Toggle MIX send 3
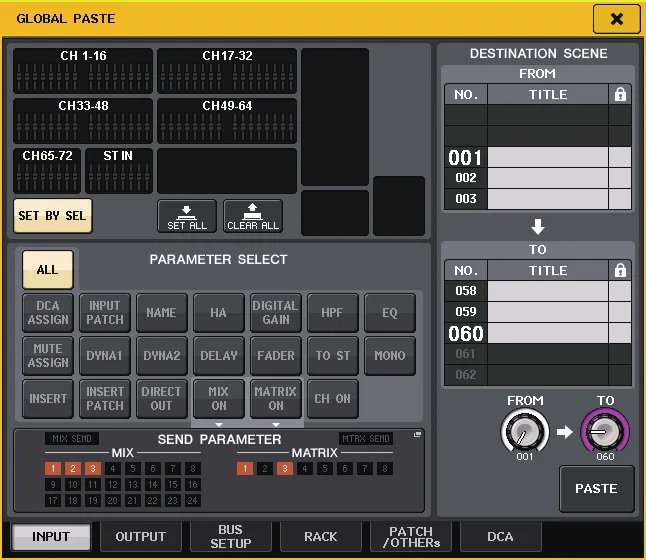Screen dimensions: 646x560 tap(93, 469)
